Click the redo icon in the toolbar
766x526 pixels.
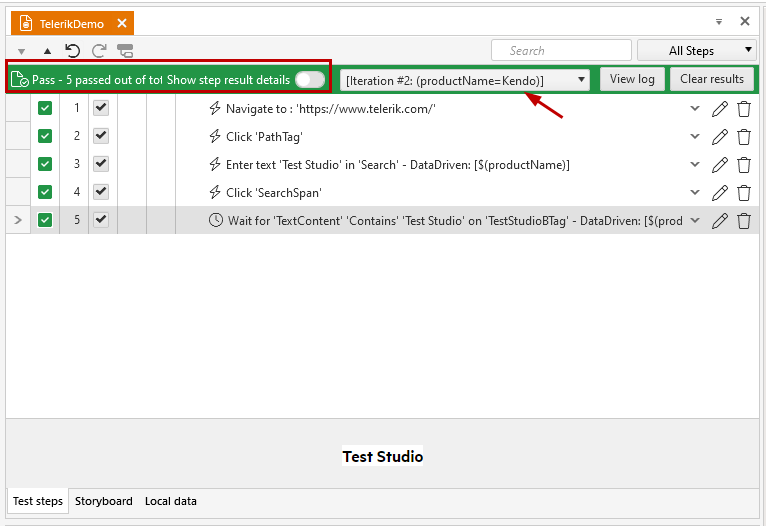tap(99, 50)
